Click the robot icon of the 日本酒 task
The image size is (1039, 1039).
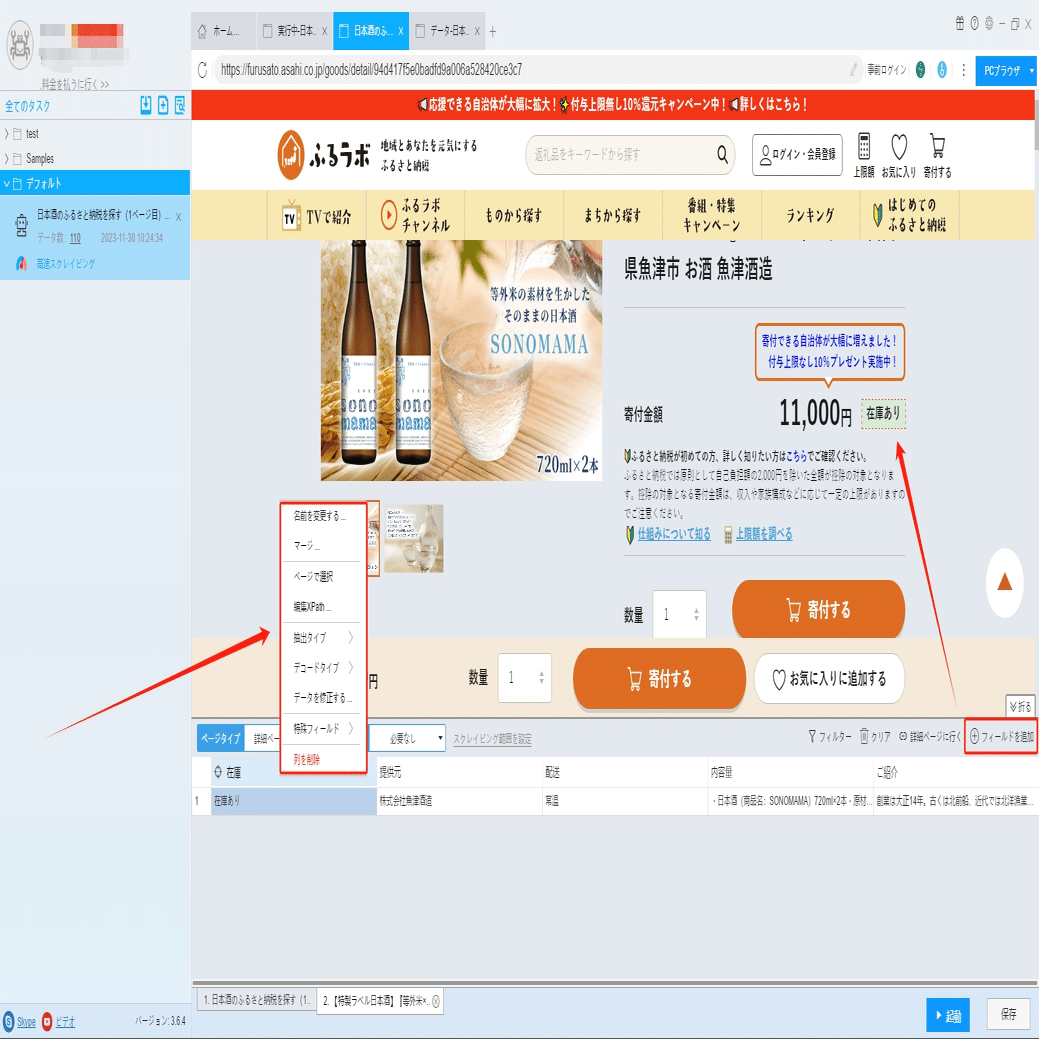[x=21, y=225]
